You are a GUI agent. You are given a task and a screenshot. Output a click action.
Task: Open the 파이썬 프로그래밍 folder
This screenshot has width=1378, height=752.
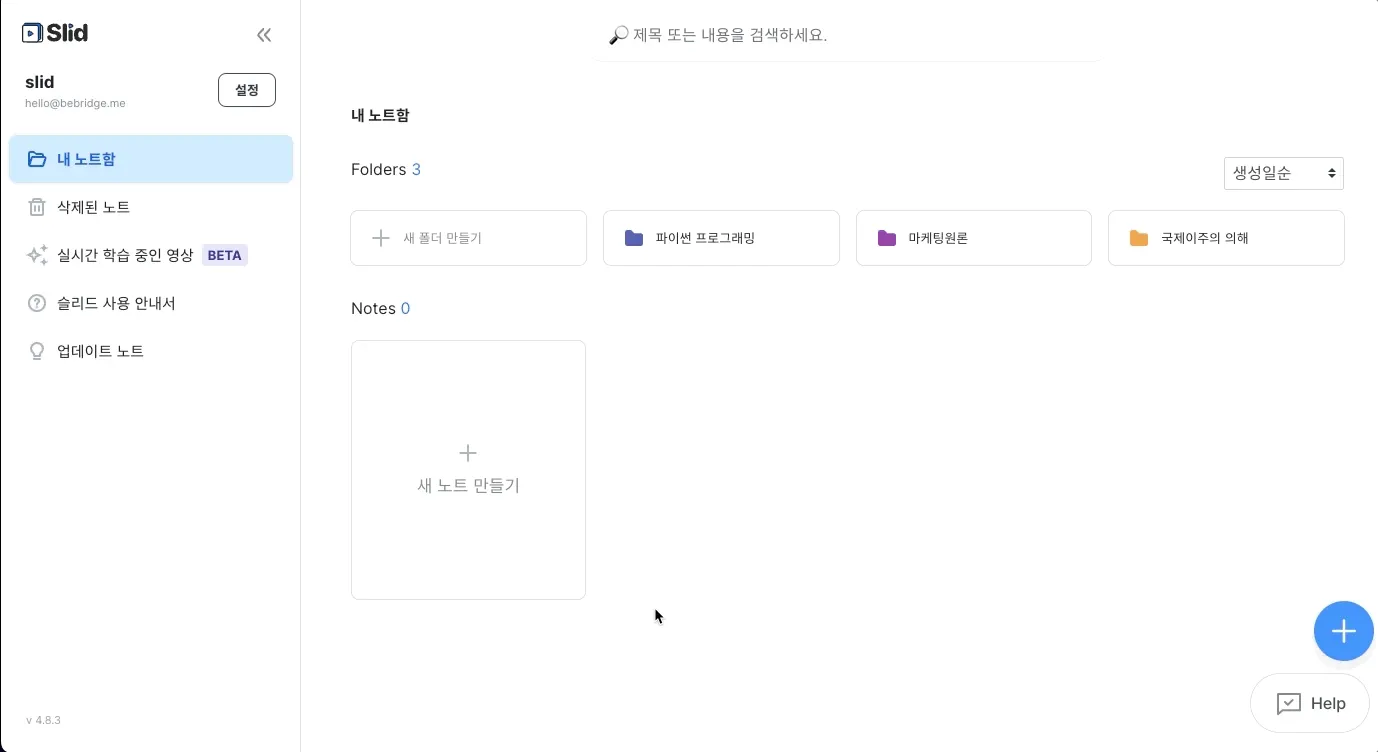721,238
